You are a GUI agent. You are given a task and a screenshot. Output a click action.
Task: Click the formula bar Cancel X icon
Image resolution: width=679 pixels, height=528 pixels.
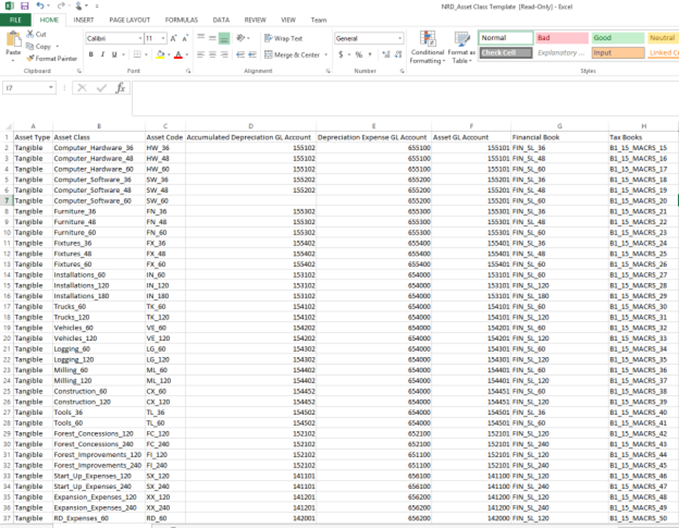(x=82, y=88)
